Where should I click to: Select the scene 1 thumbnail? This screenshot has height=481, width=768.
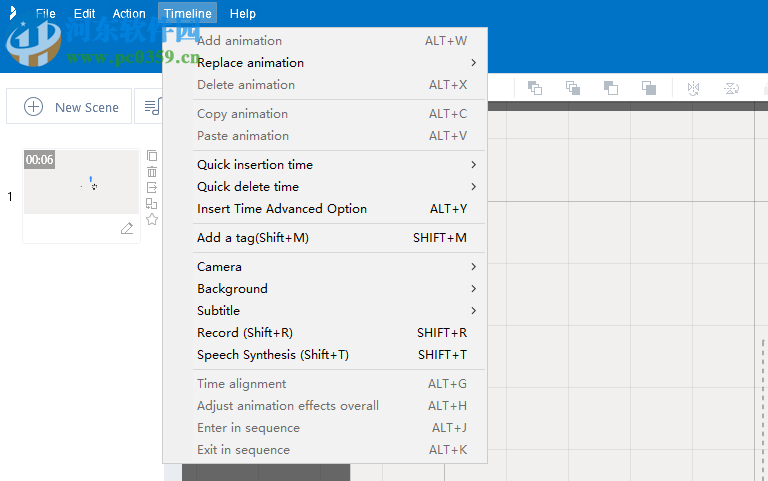coord(81,182)
